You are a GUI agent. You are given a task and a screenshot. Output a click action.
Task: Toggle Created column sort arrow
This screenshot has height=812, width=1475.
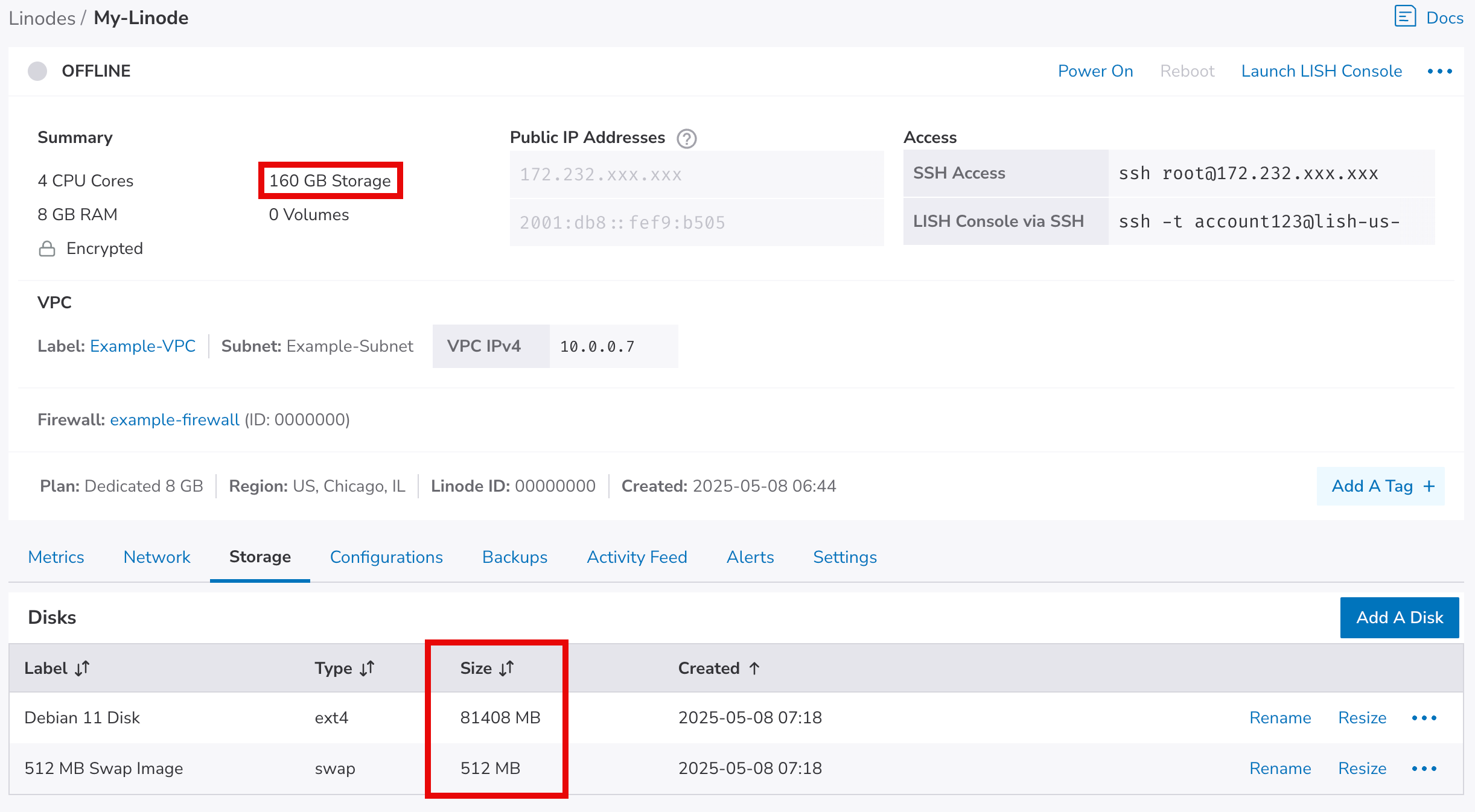point(754,668)
